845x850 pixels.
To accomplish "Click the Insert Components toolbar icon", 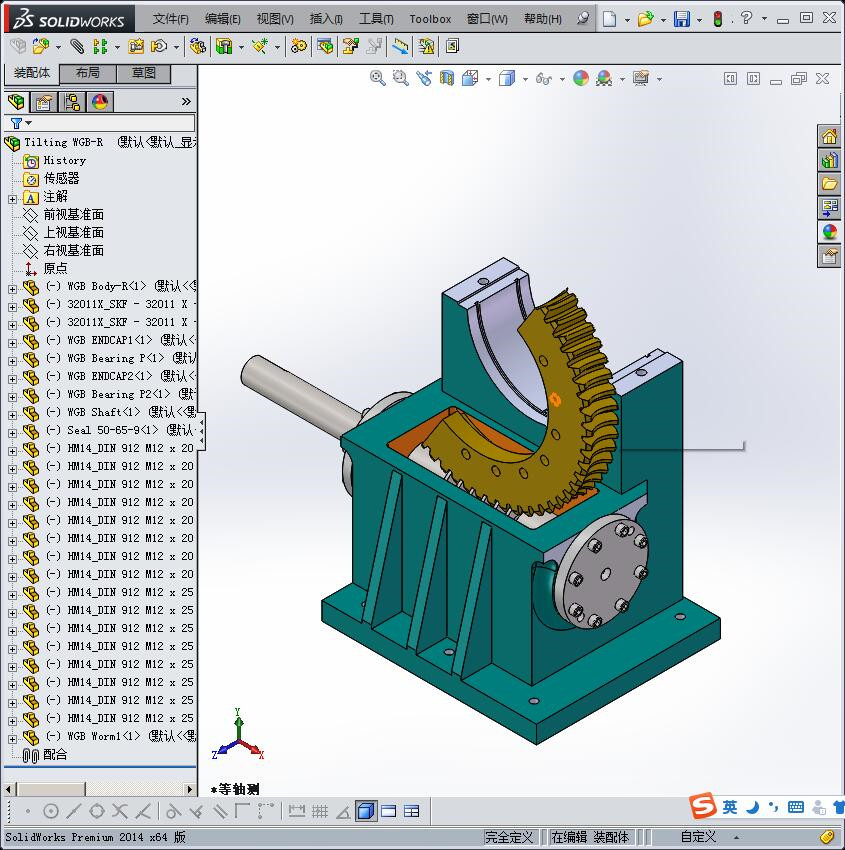I will (41, 47).
